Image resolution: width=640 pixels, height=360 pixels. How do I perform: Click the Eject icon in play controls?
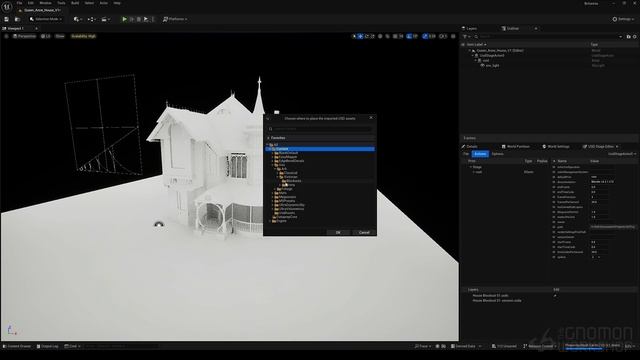coord(146,19)
